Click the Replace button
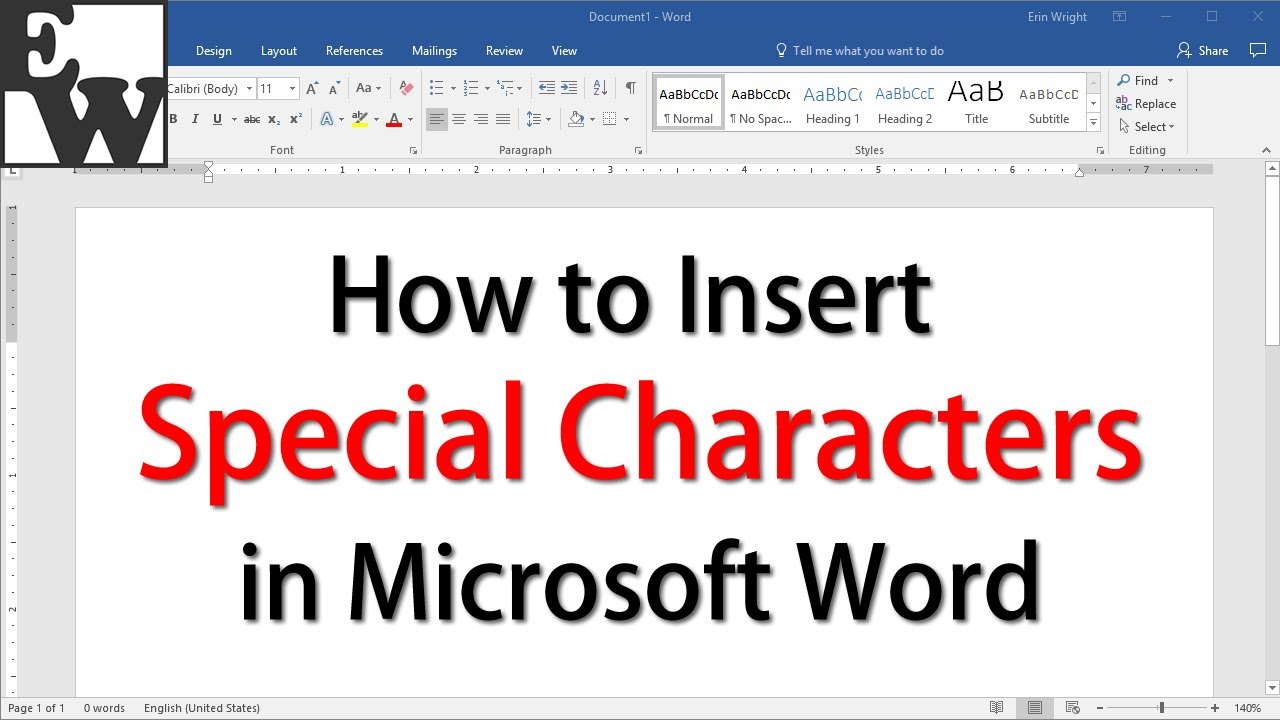This screenshot has height=720, width=1280. (x=1146, y=104)
